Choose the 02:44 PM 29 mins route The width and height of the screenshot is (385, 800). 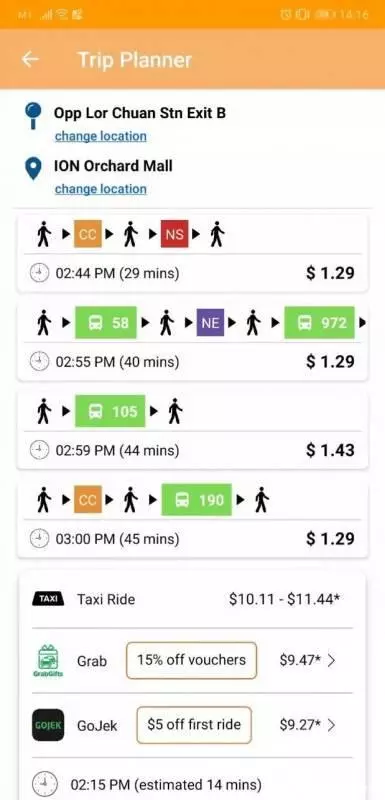[192, 253]
